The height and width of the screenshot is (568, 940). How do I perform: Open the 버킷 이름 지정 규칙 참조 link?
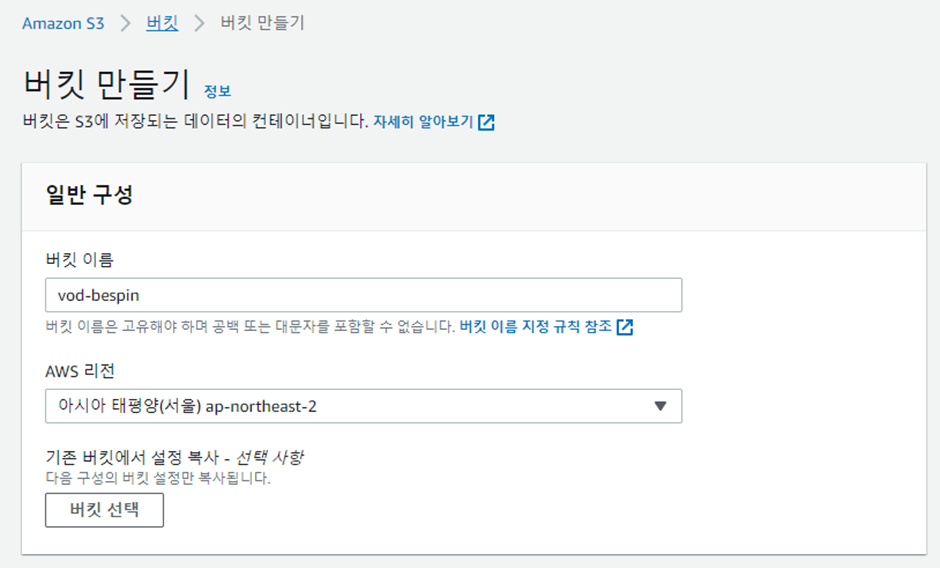(x=535, y=326)
